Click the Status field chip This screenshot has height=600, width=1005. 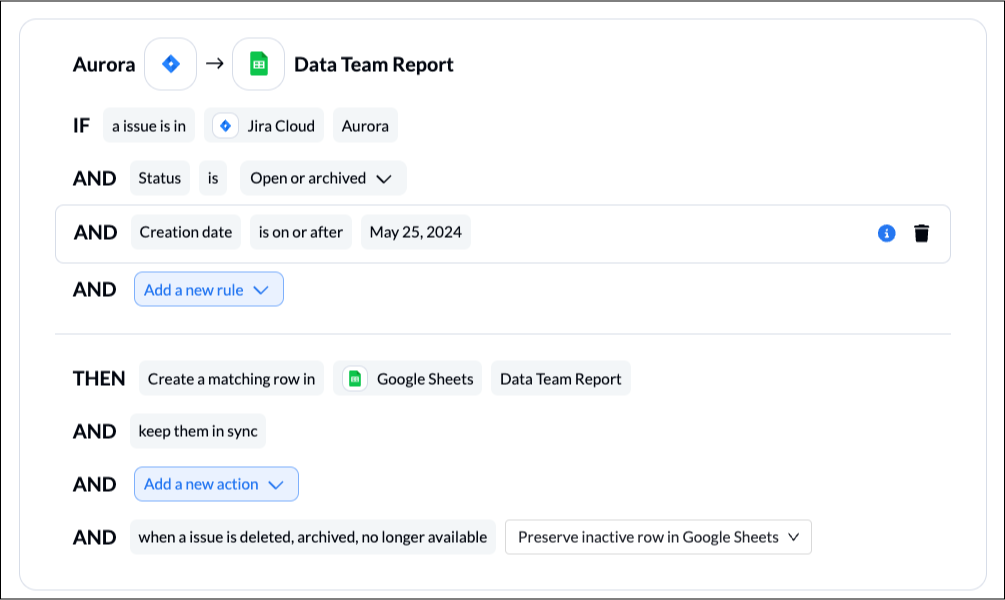[x=160, y=178]
